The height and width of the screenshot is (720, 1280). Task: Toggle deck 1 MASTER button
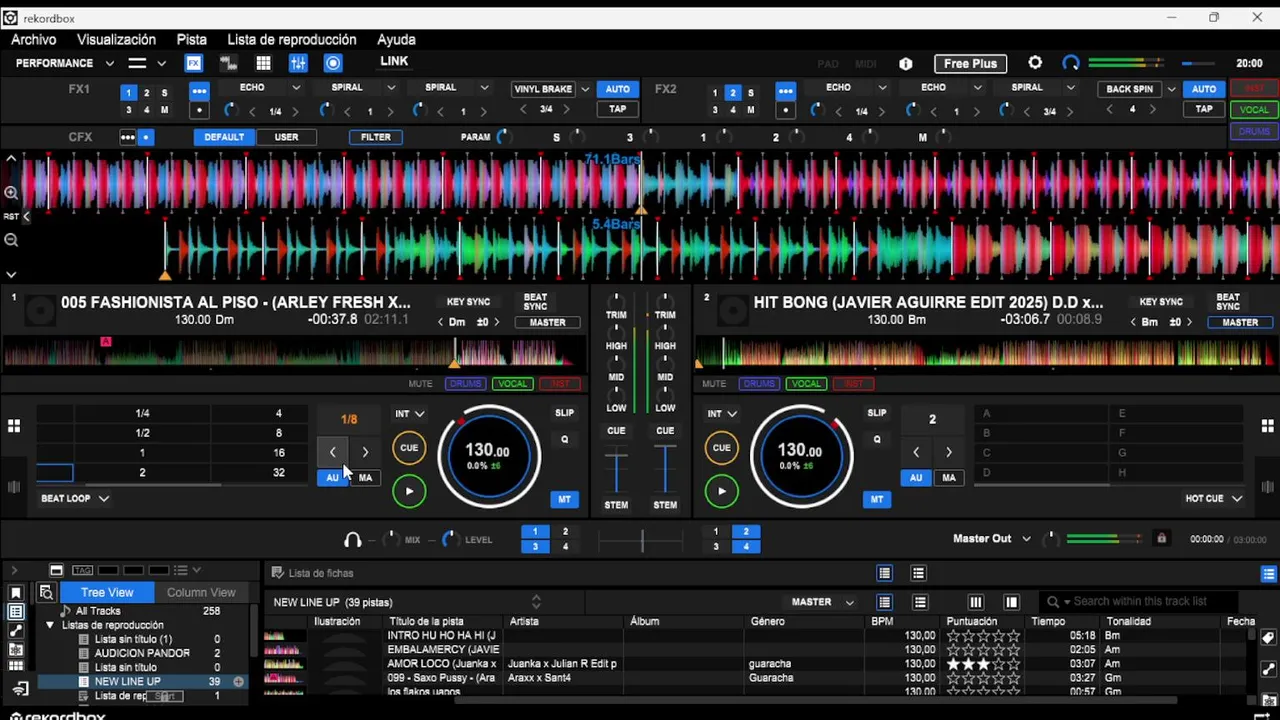tap(548, 322)
